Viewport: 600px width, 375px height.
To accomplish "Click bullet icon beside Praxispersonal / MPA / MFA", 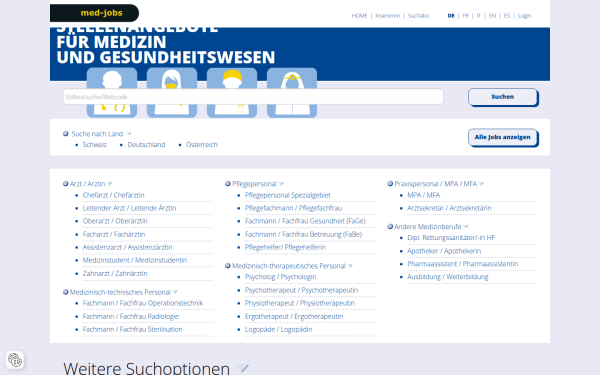I will click(x=390, y=184).
